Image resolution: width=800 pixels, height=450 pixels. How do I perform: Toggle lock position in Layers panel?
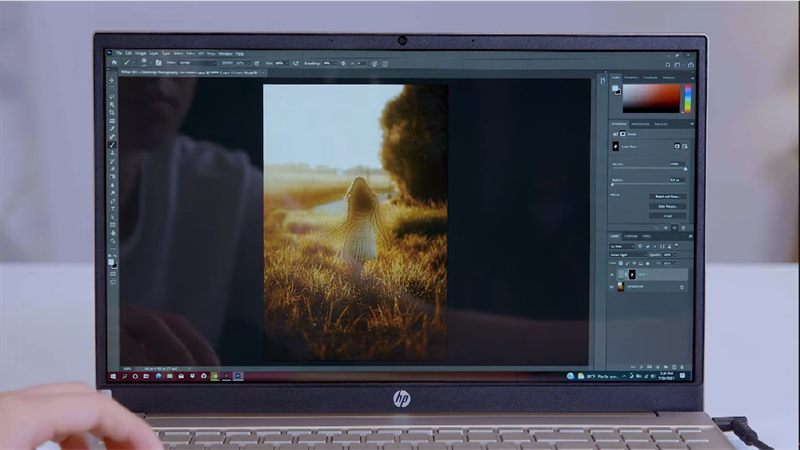click(634, 263)
